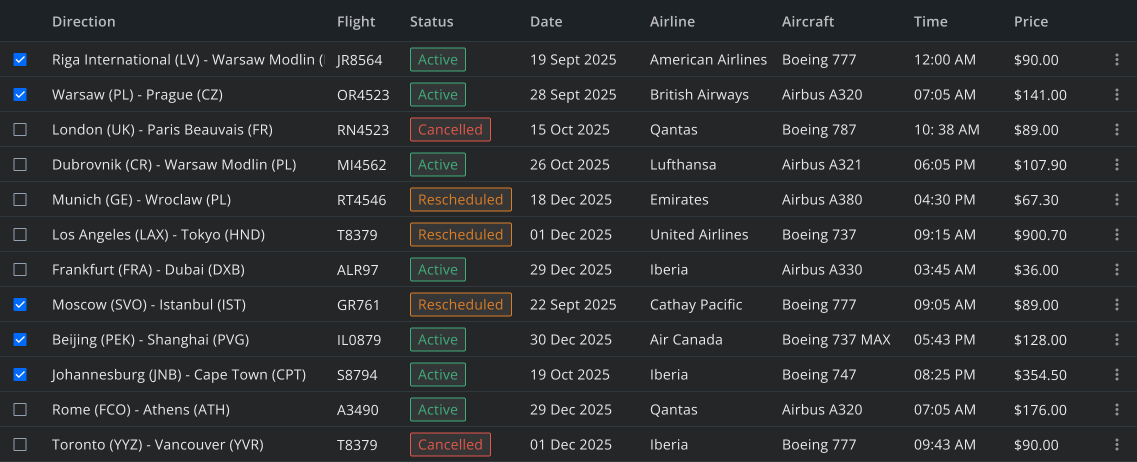This screenshot has width=1137, height=462.
Task: Show actions for Moscow - Istanbul flight GR761
Action: [x=1117, y=305]
